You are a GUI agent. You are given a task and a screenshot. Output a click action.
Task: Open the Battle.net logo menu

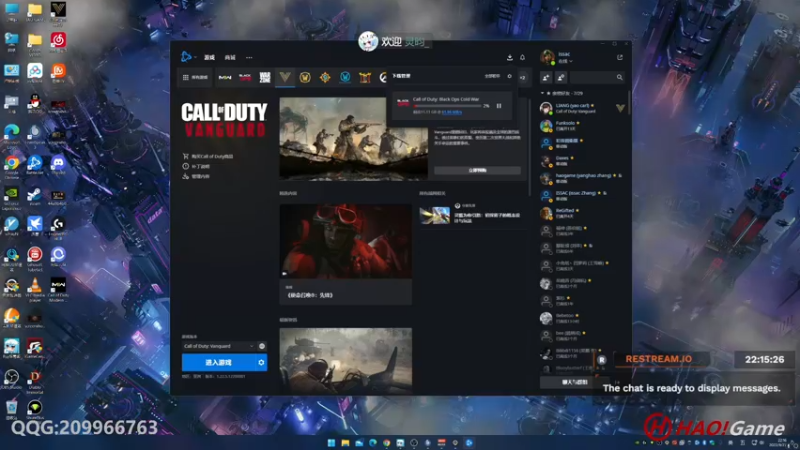(x=186, y=57)
